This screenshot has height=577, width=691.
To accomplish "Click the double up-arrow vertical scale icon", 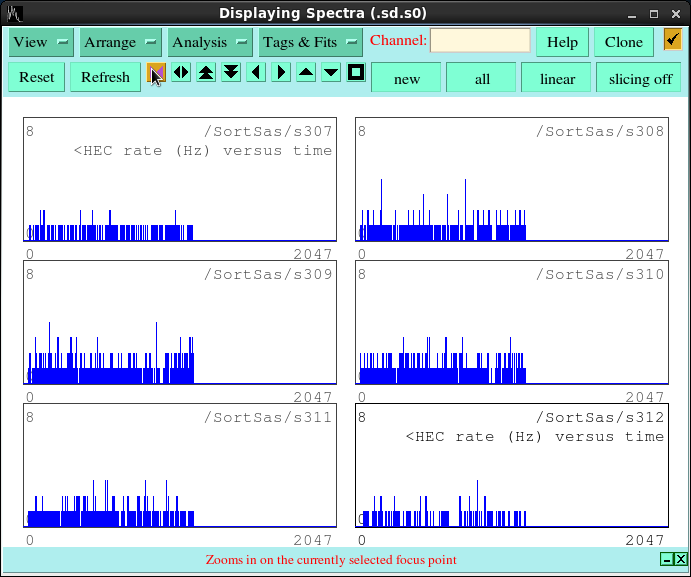I will [x=206, y=72].
